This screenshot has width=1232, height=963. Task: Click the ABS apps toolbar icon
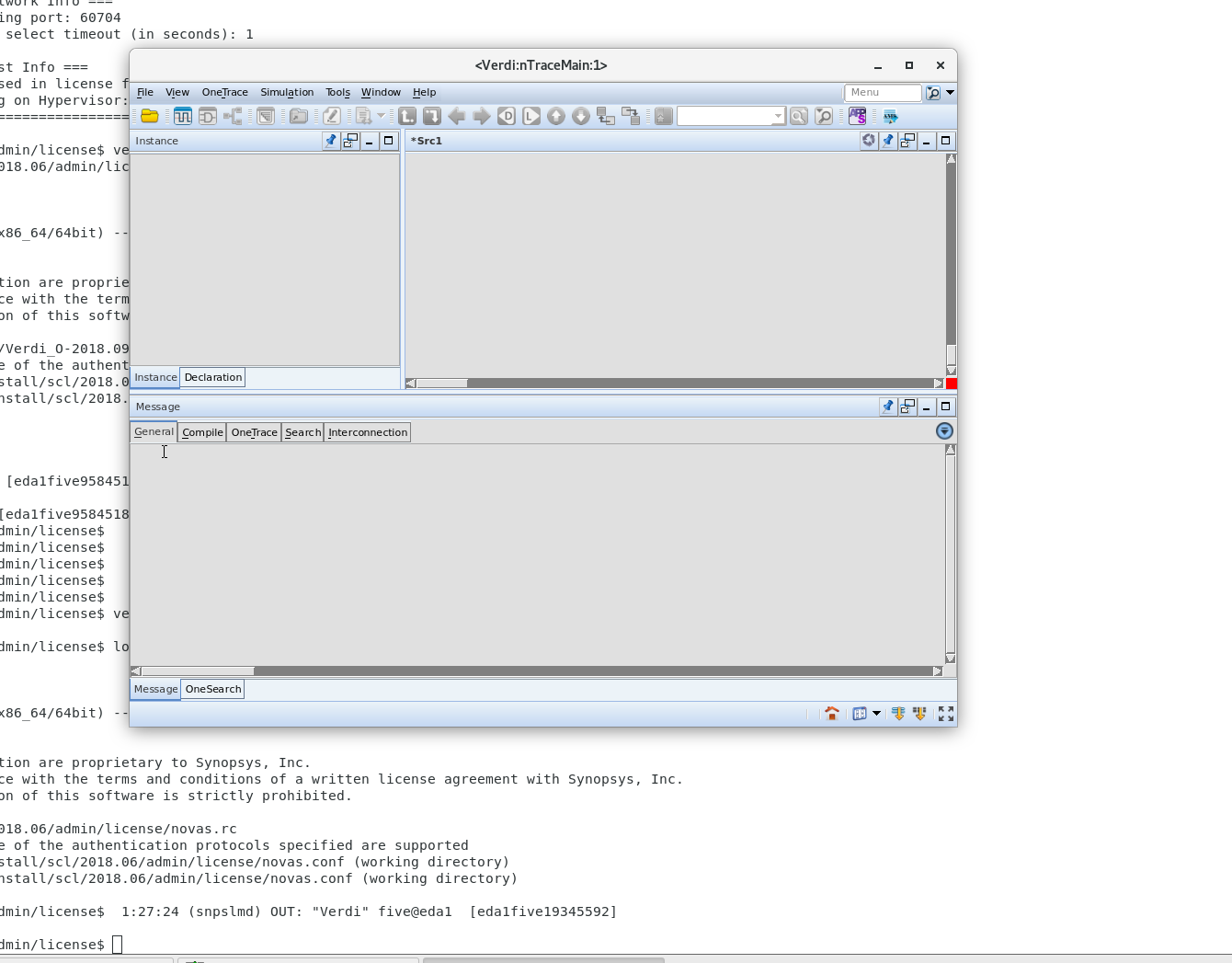(x=858, y=116)
